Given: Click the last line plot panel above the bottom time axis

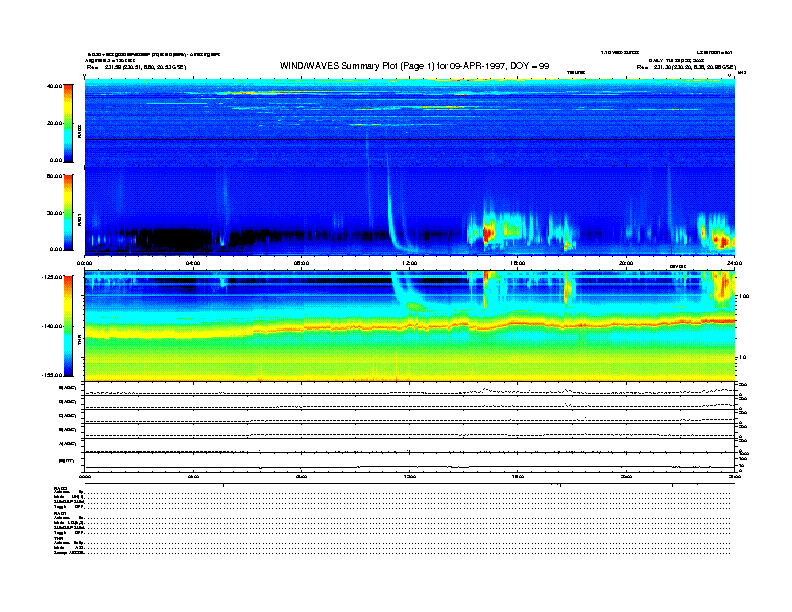Looking at the screenshot, I should pos(410,463).
